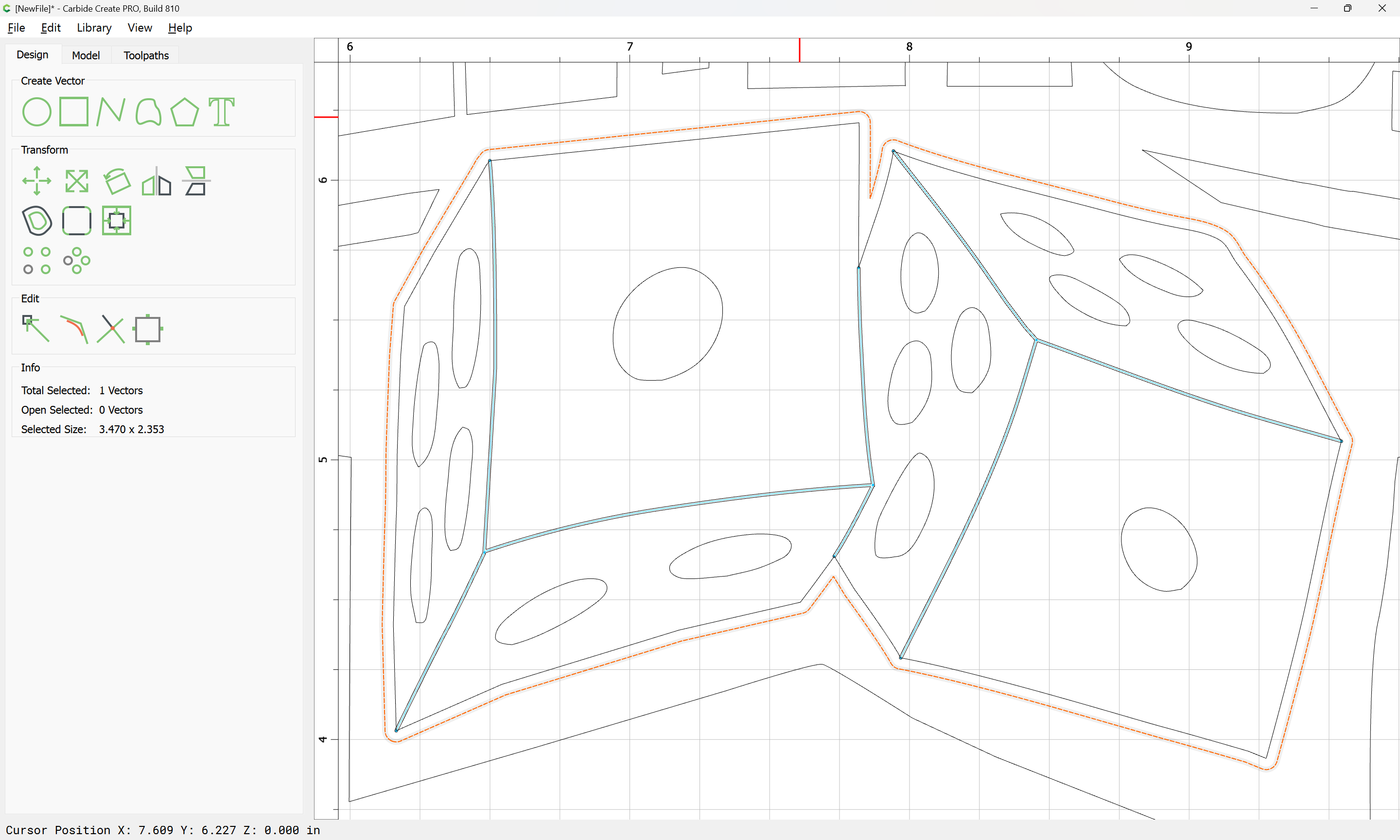
Task: Open the Align vectors tool
Action: coord(196,181)
